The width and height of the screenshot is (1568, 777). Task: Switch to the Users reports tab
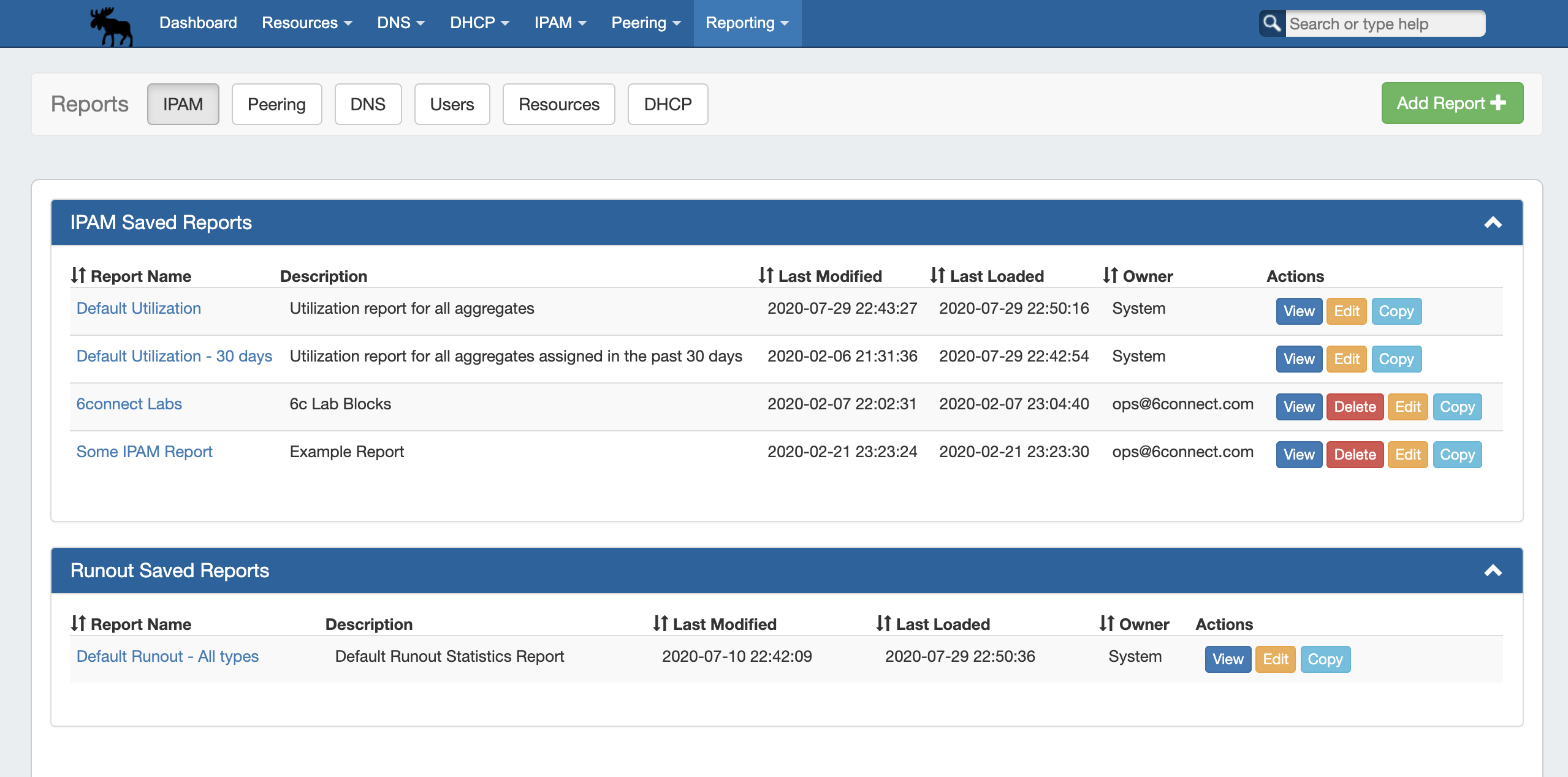pyautogui.click(x=452, y=104)
